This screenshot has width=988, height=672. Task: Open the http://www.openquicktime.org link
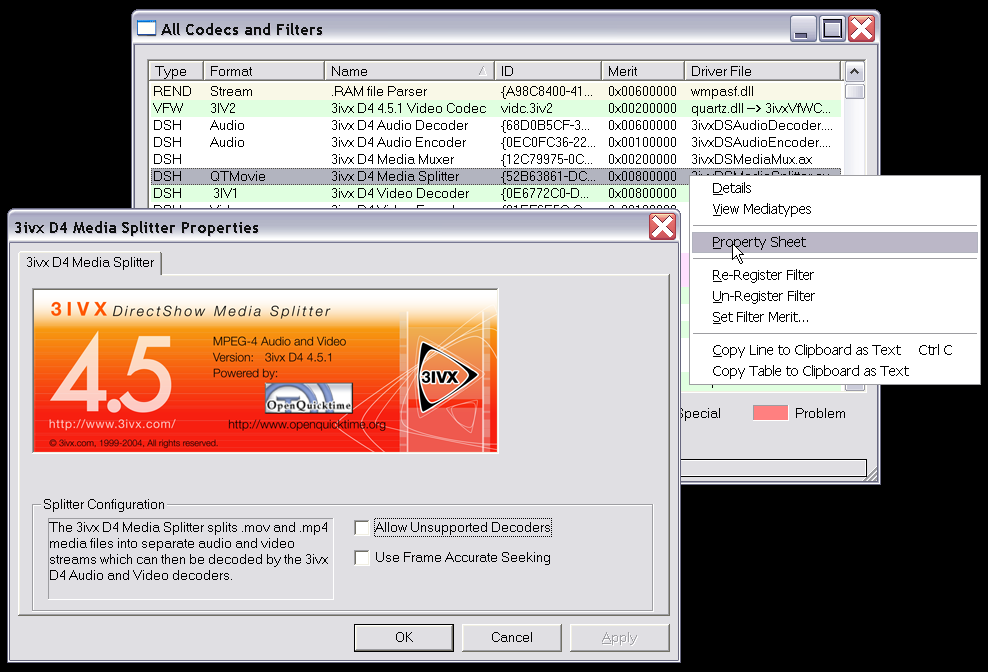(x=307, y=424)
